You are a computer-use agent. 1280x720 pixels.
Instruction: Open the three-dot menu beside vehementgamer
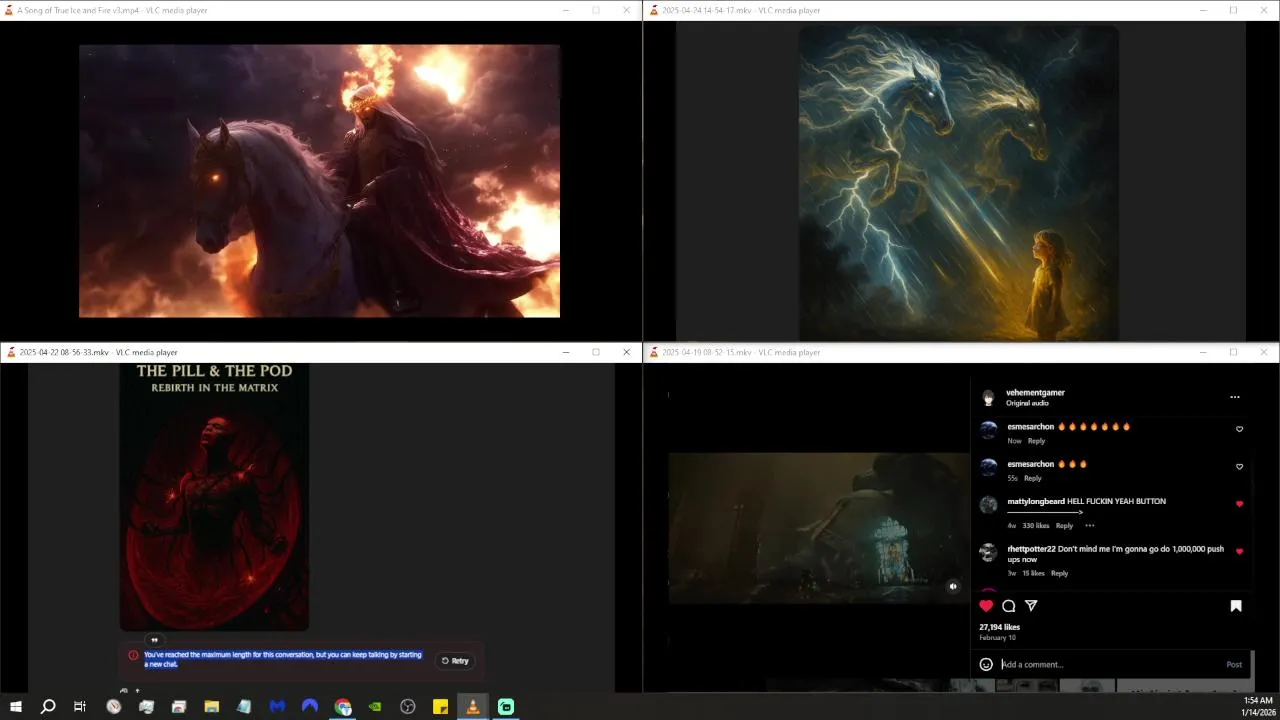pyautogui.click(x=1234, y=397)
